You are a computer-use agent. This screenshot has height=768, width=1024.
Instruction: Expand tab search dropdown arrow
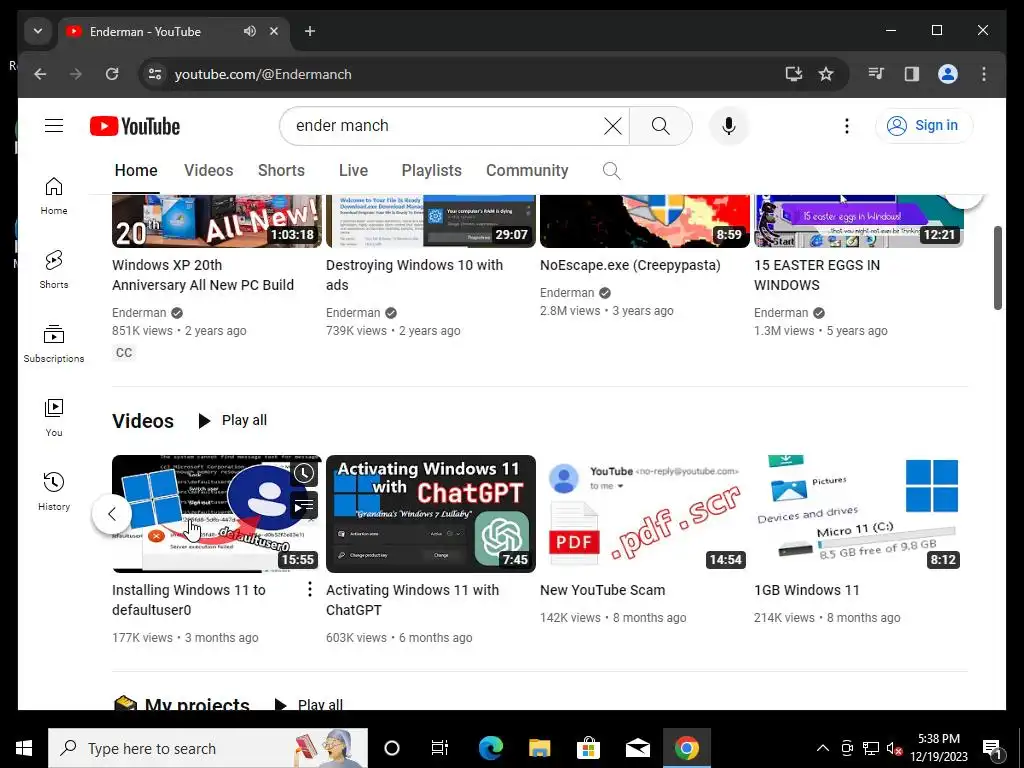coord(38,31)
